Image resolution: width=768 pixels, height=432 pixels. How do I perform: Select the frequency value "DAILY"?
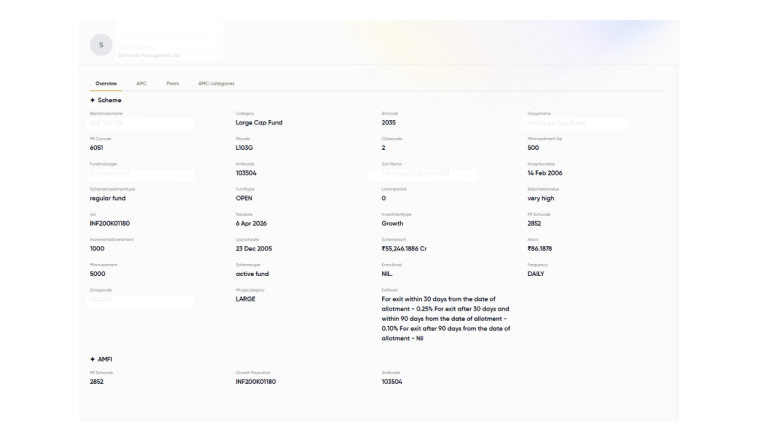536,274
